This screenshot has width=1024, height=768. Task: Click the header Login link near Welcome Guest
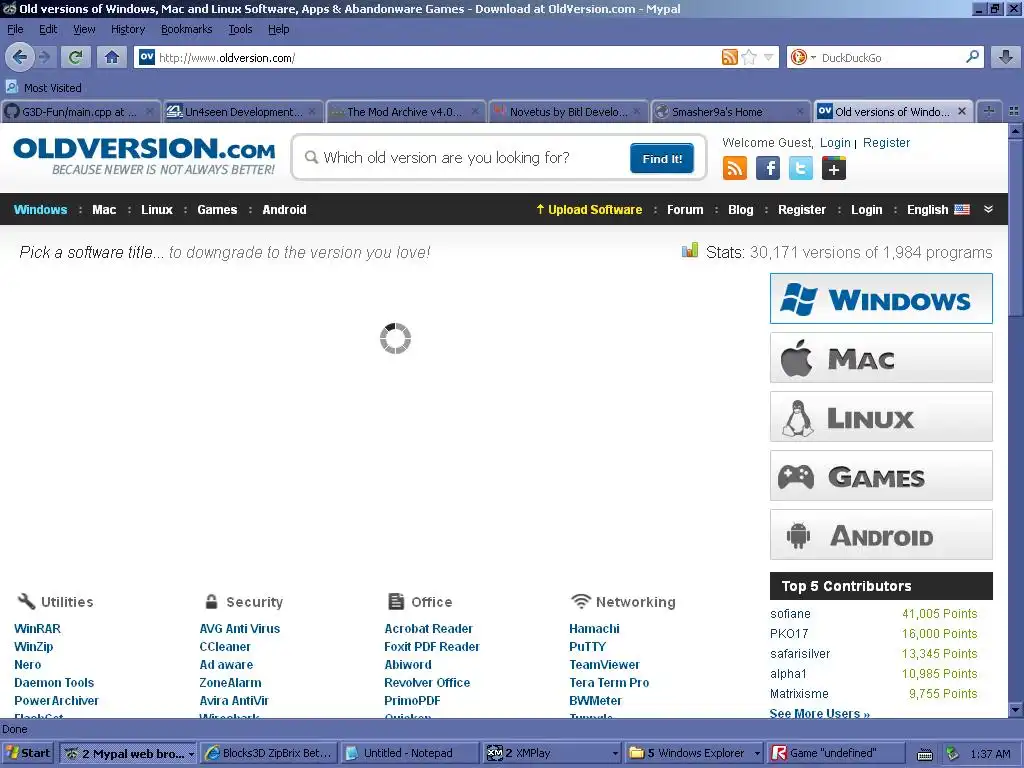(x=835, y=142)
